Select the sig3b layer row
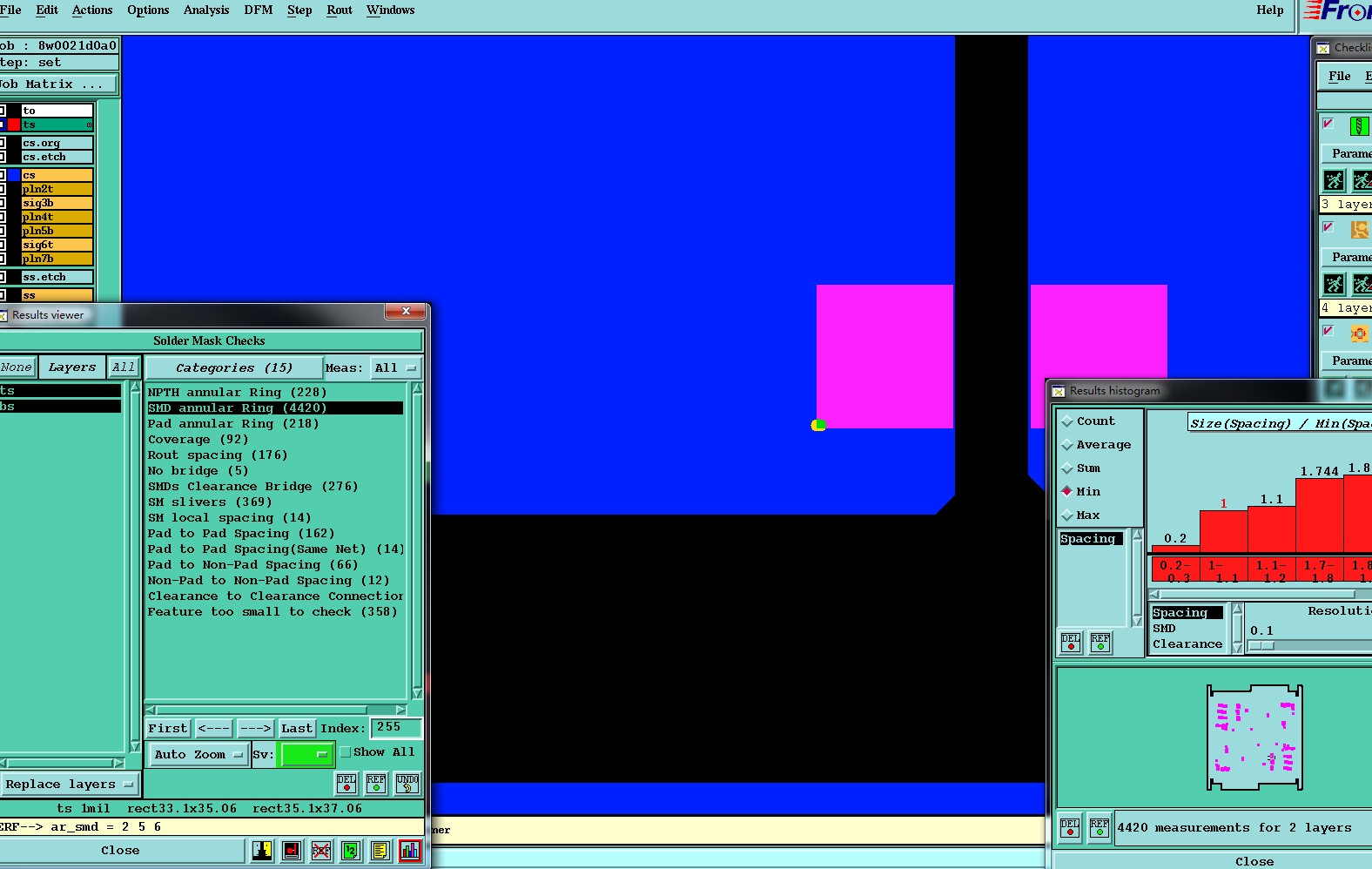1372x869 pixels. [x=57, y=203]
